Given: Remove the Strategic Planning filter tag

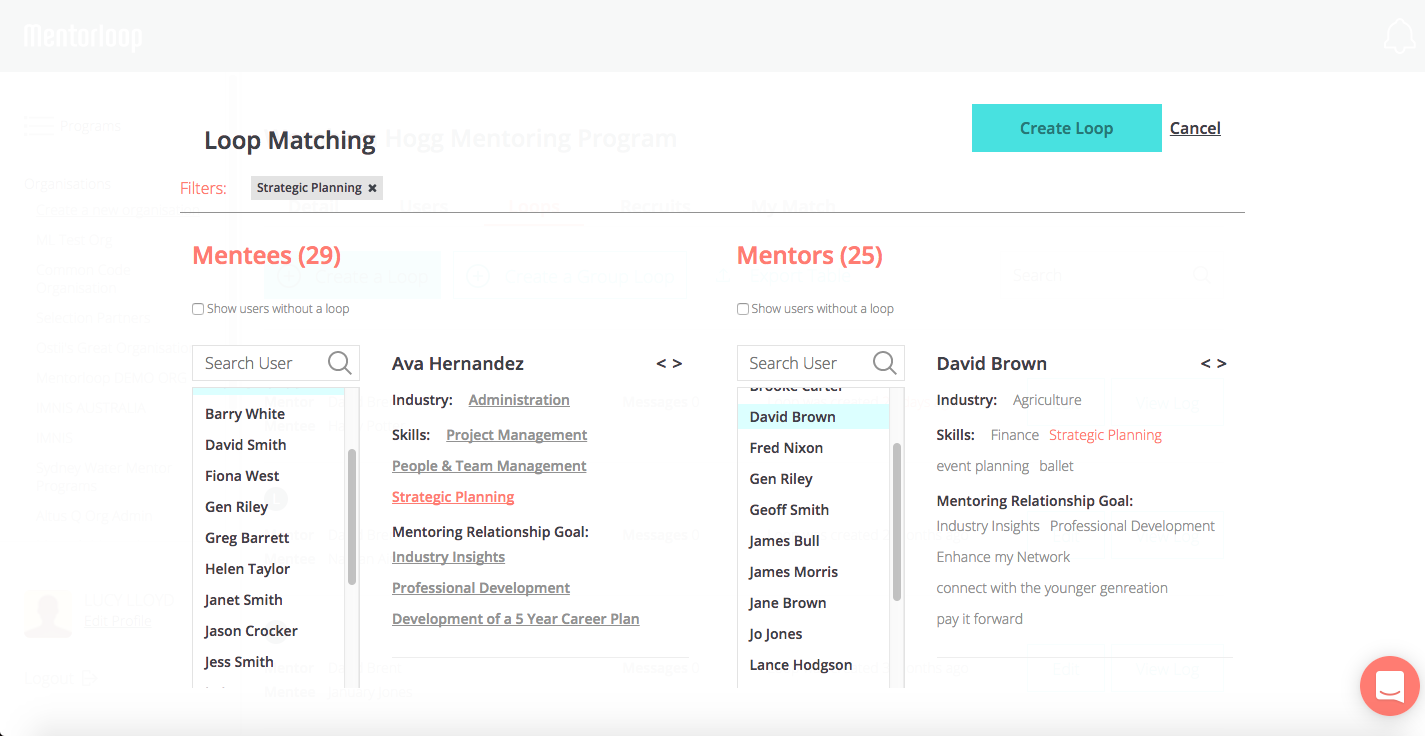Looking at the screenshot, I should [x=372, y=188].
